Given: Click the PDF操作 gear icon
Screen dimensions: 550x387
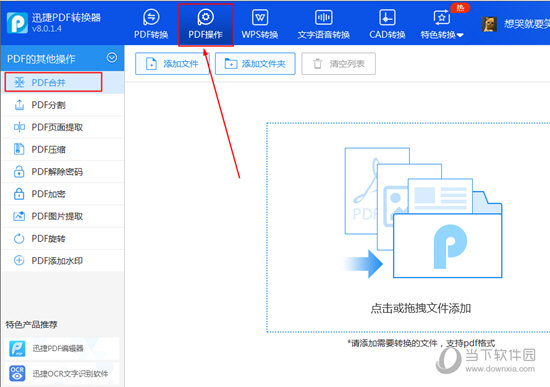Looking at the screenshot, I should (x=206, y=17).
